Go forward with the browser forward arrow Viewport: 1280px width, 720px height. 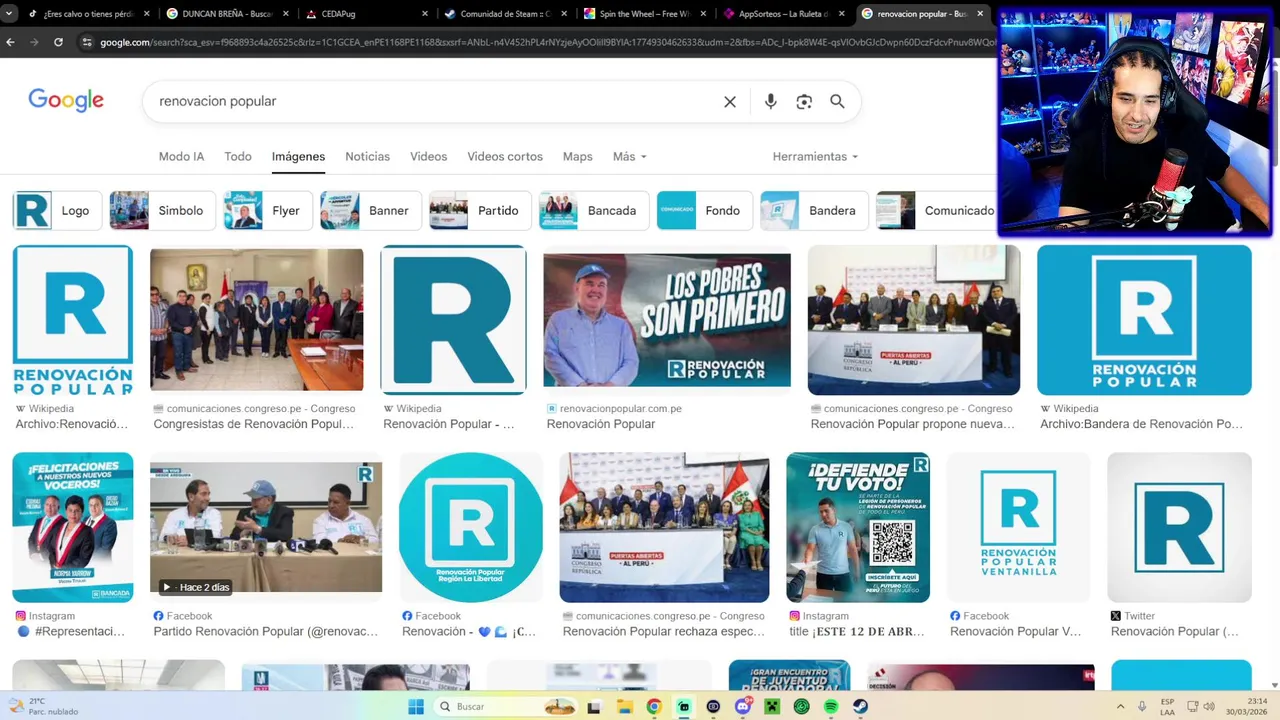click(34, 42)
